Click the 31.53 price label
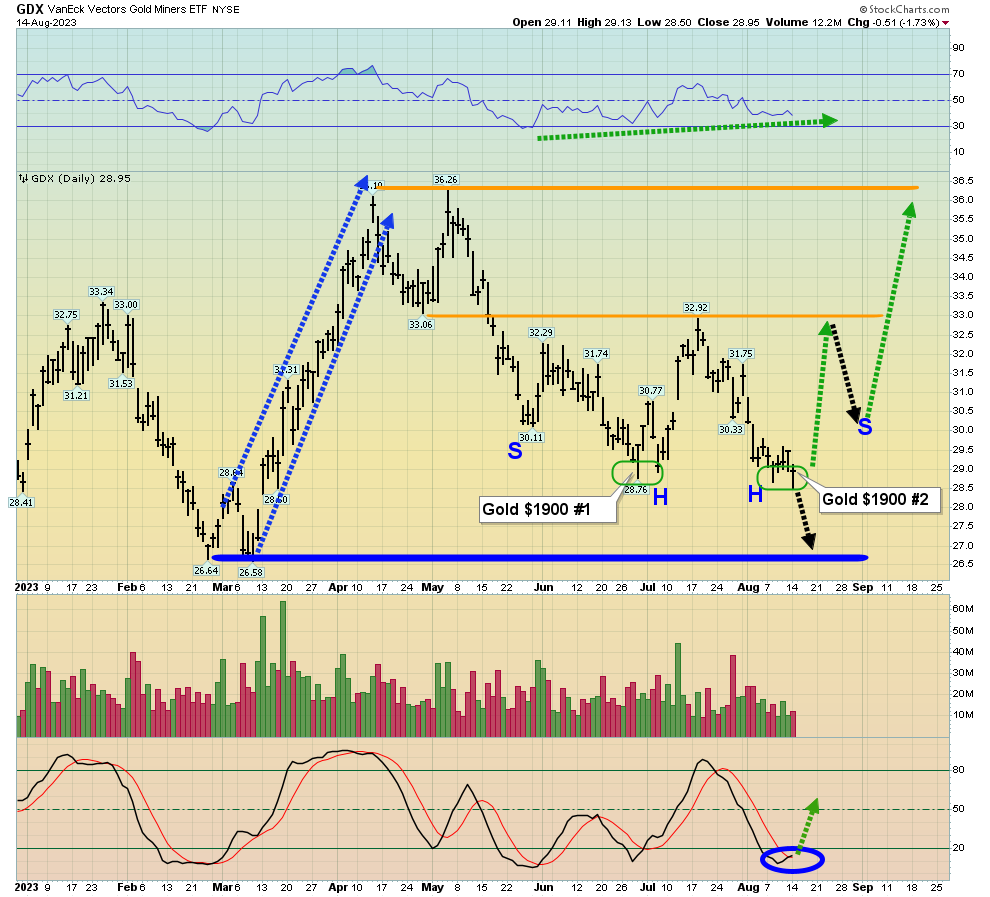The height and width of the screenshot is (897, 990). [x=121, y=383]
